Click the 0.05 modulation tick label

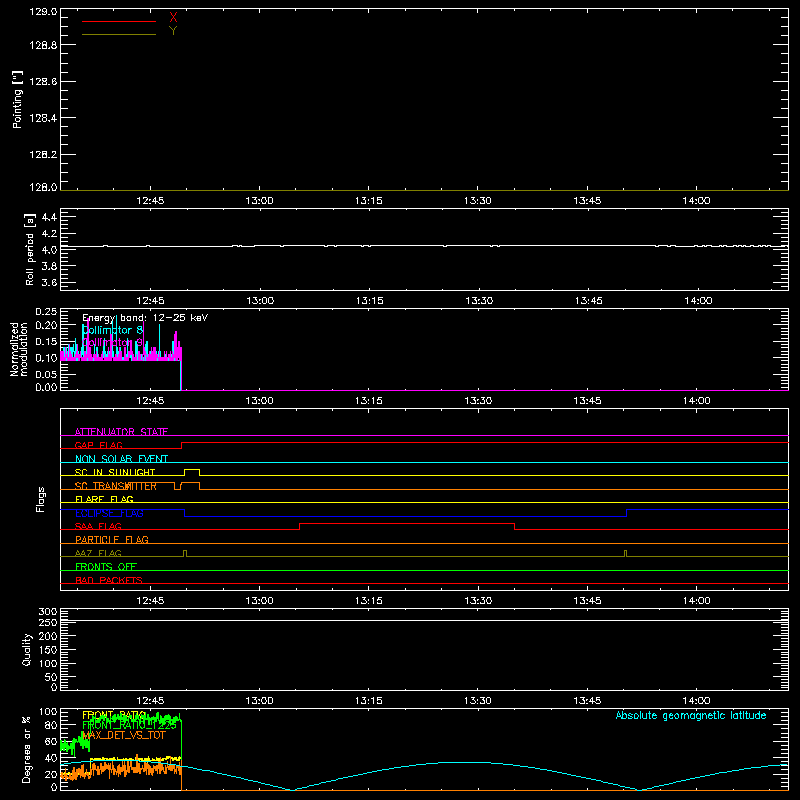(x=46, y=374)
